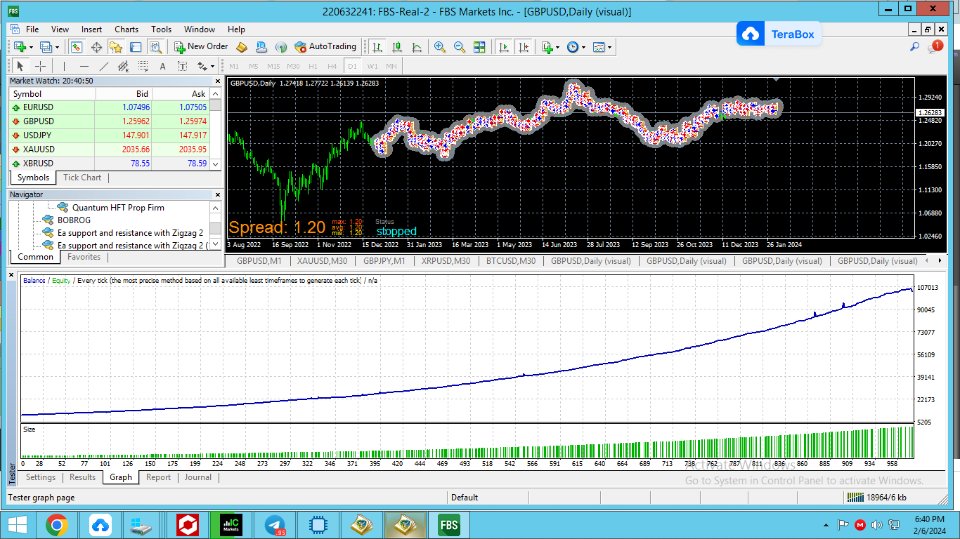Switch to the M1 timeframe
This screenshot has width=960, height=539.
tap(234, 66)
